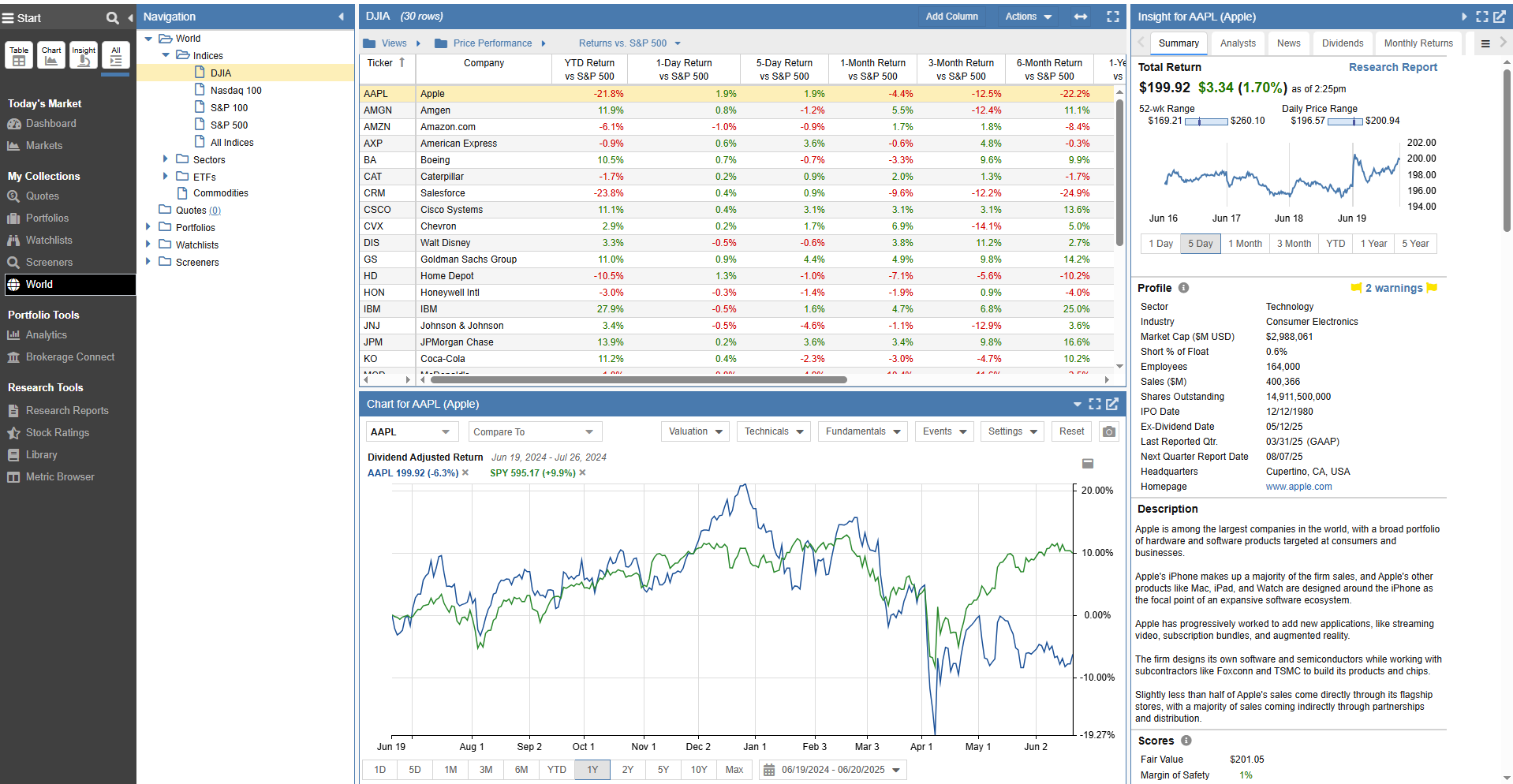Open the Valuation dropdown
The width and height of the screenshot is (1513, 784).
point(695,431)
